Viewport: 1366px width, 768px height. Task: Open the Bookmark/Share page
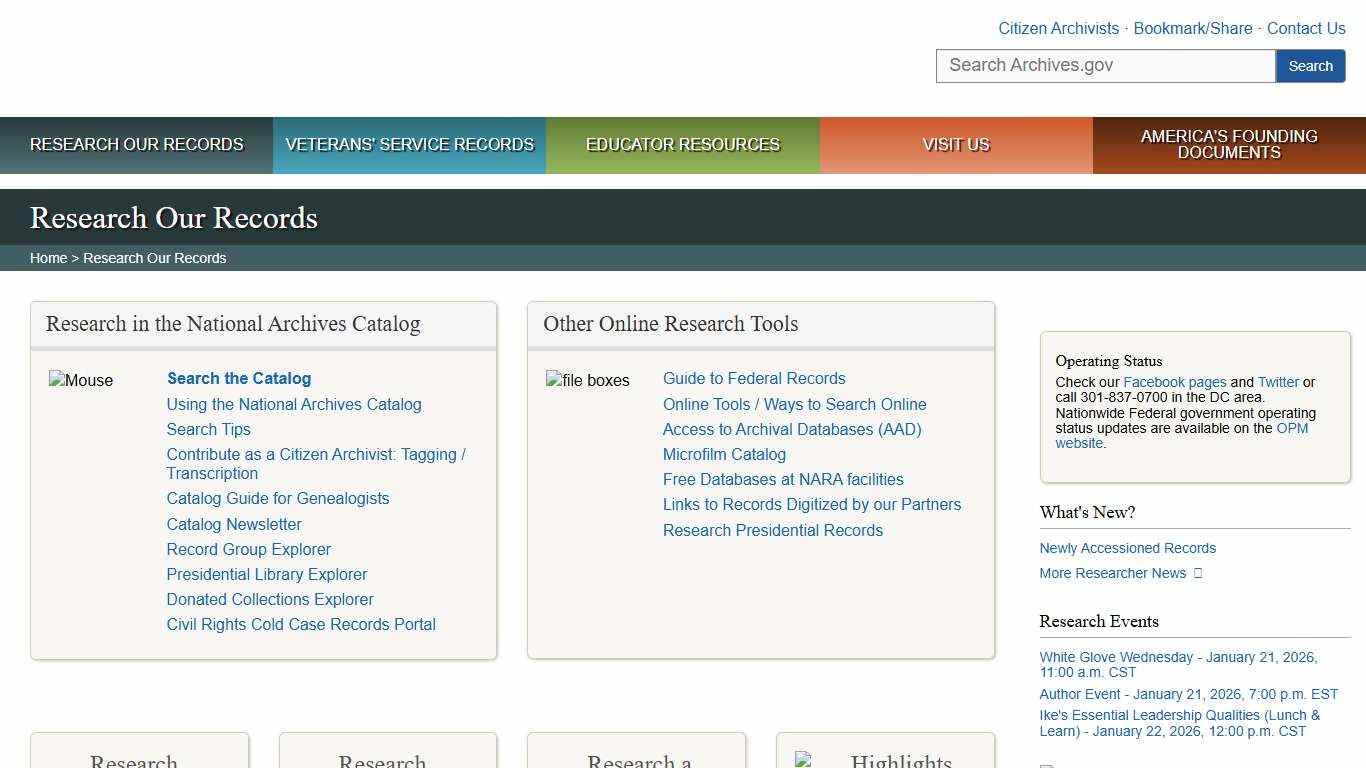pyautogui.click(x=1192, y=28)
